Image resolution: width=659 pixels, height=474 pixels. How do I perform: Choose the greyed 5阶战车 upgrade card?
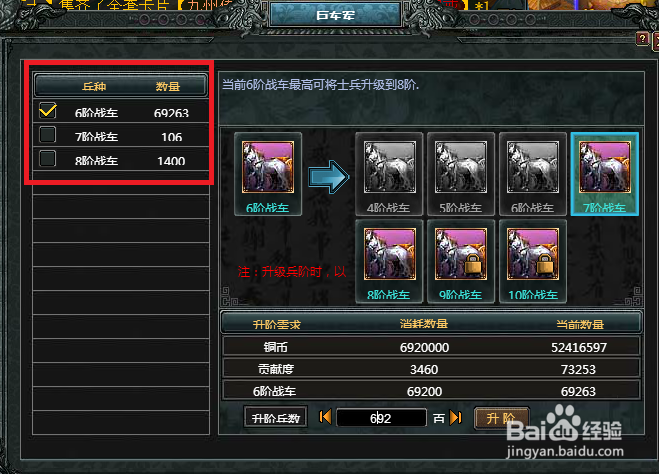pos(461,174)
